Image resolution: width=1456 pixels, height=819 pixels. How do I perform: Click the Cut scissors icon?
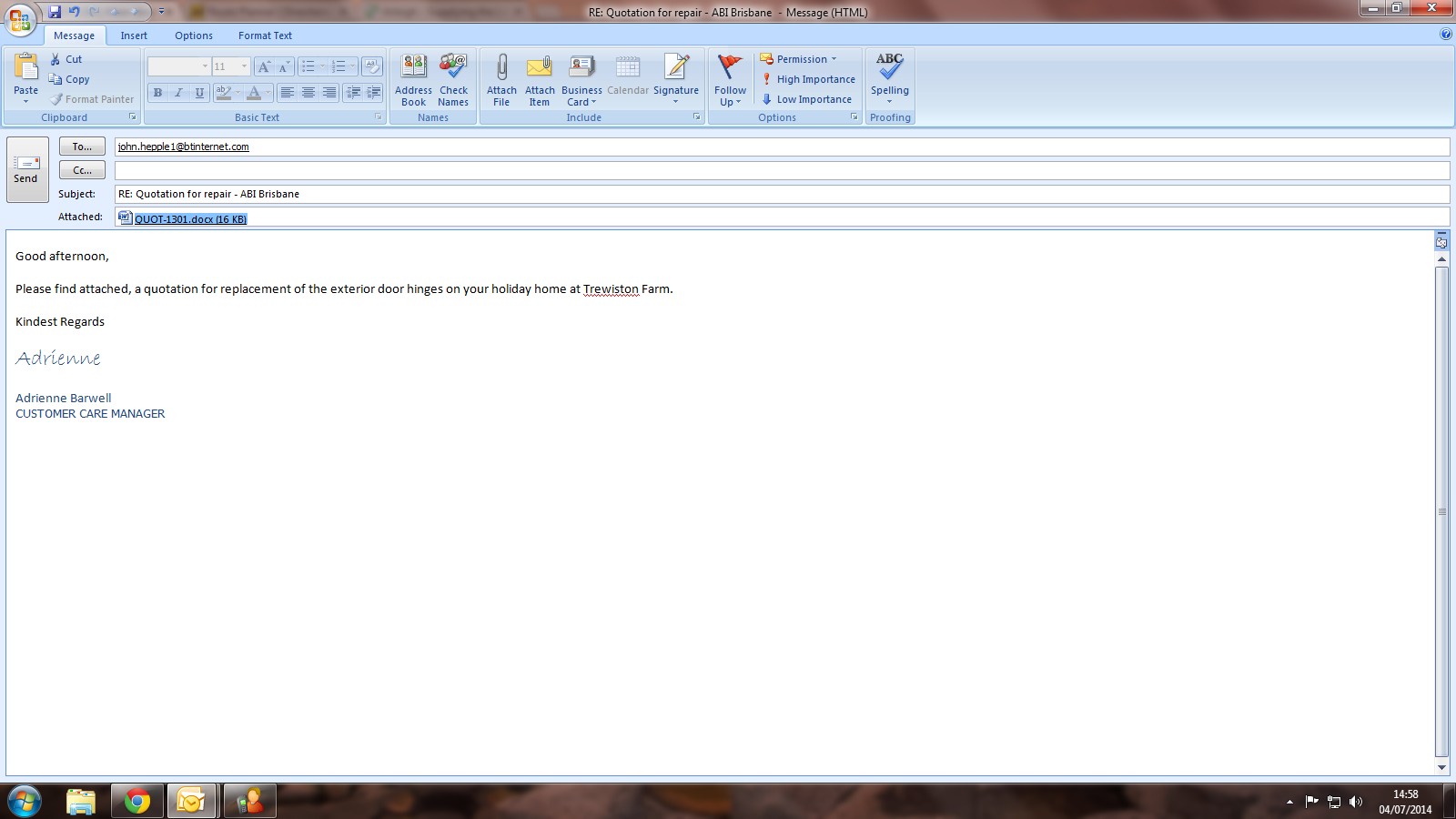click(56, 59)
